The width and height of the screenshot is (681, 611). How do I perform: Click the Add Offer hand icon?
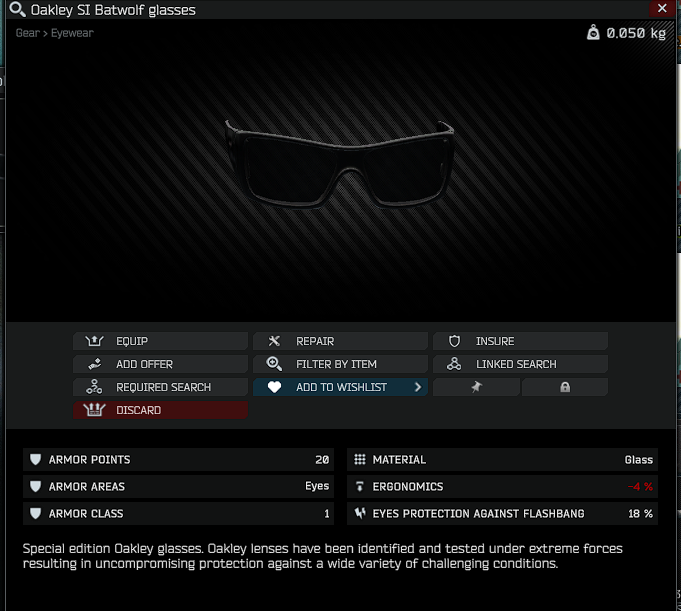[95, 364]
